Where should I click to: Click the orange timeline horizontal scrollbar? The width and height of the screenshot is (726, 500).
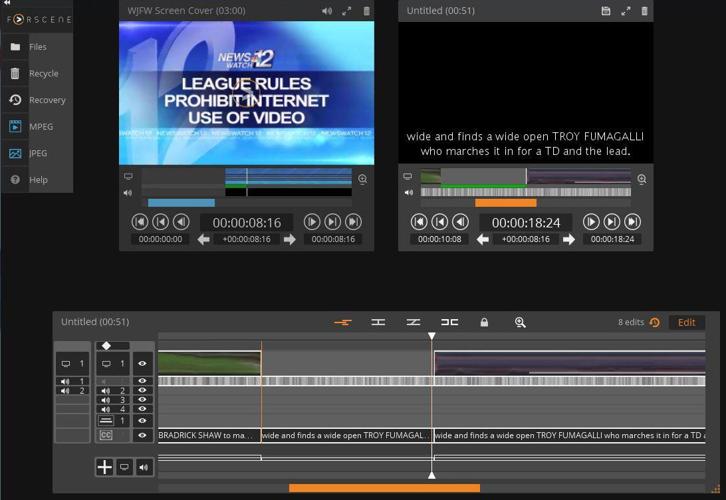384,488
